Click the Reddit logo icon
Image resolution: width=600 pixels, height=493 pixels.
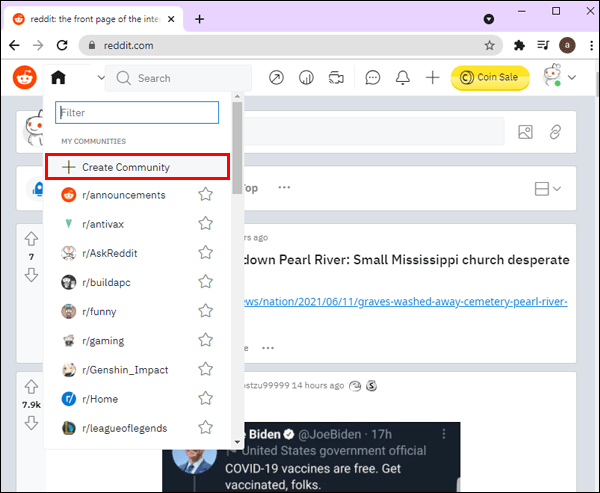[x=24, y=77]
